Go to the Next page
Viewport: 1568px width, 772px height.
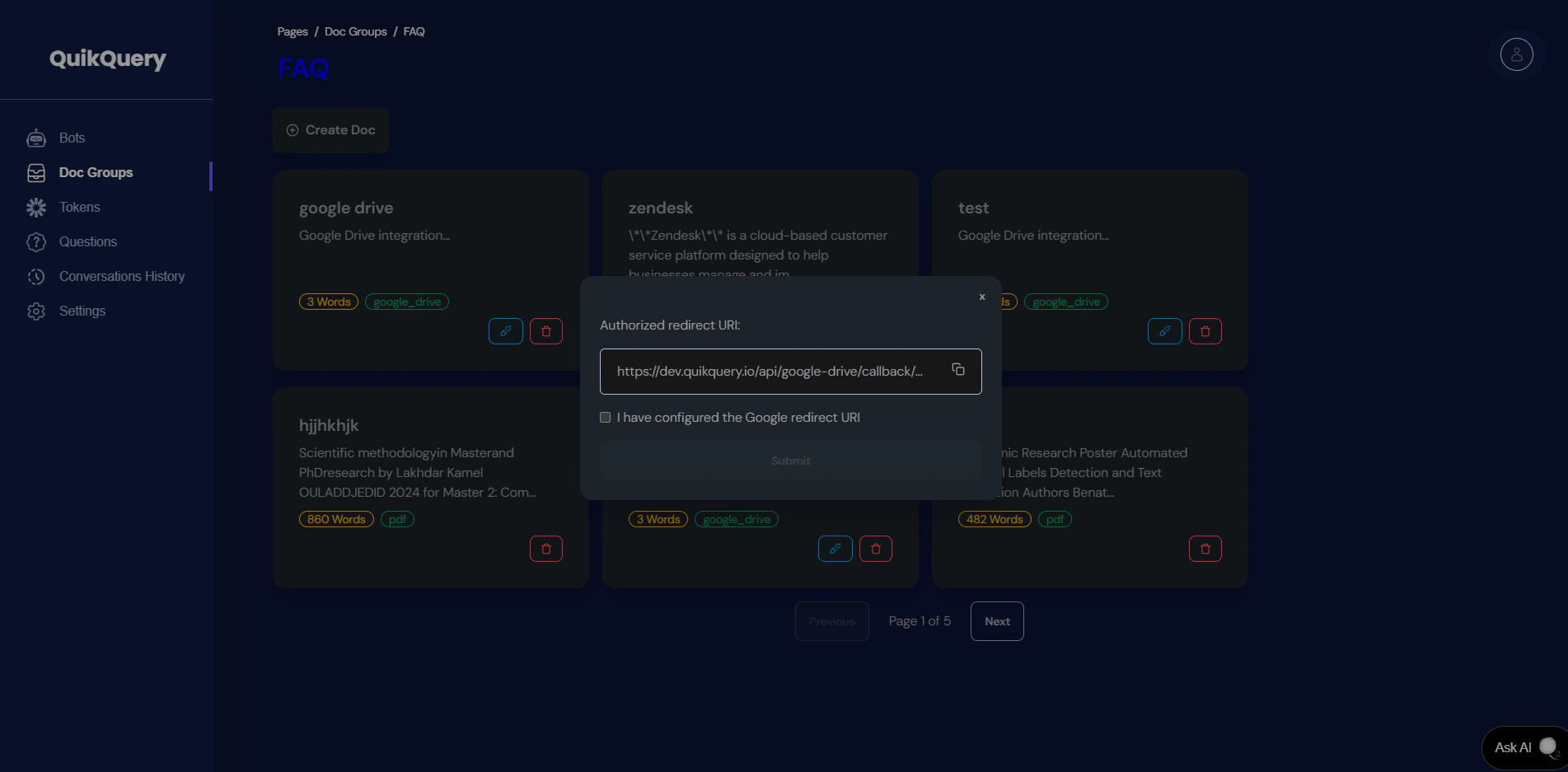coord(996,620)
